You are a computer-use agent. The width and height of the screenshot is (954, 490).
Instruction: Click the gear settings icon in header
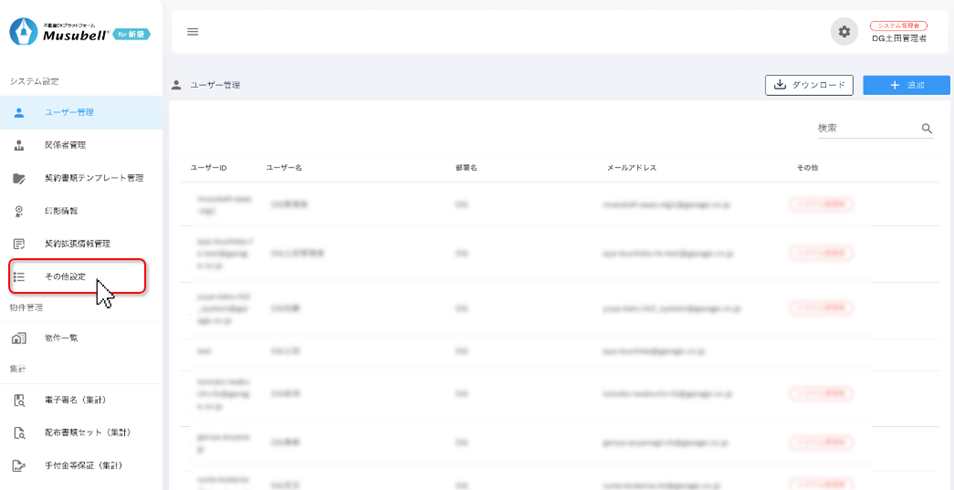pos(844,32)
